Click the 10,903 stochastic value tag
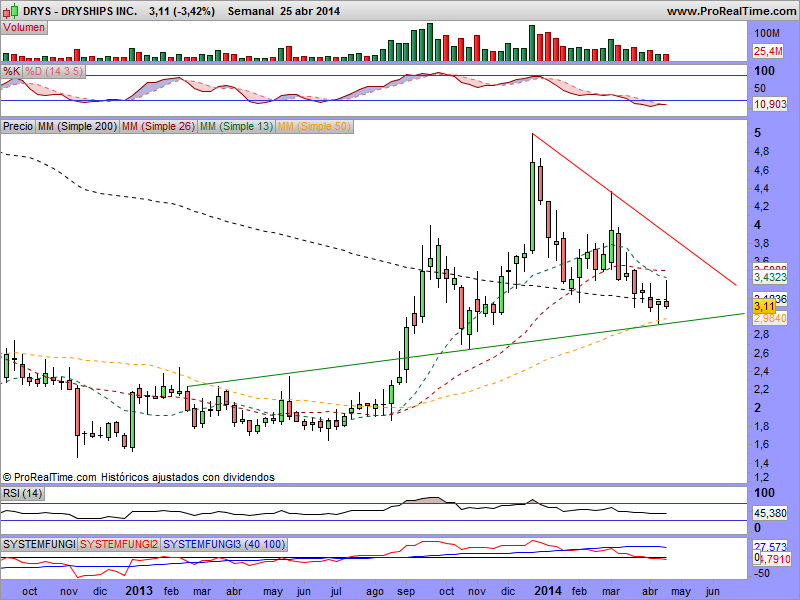Screen dimensions: 800x600 click(770, 104)
